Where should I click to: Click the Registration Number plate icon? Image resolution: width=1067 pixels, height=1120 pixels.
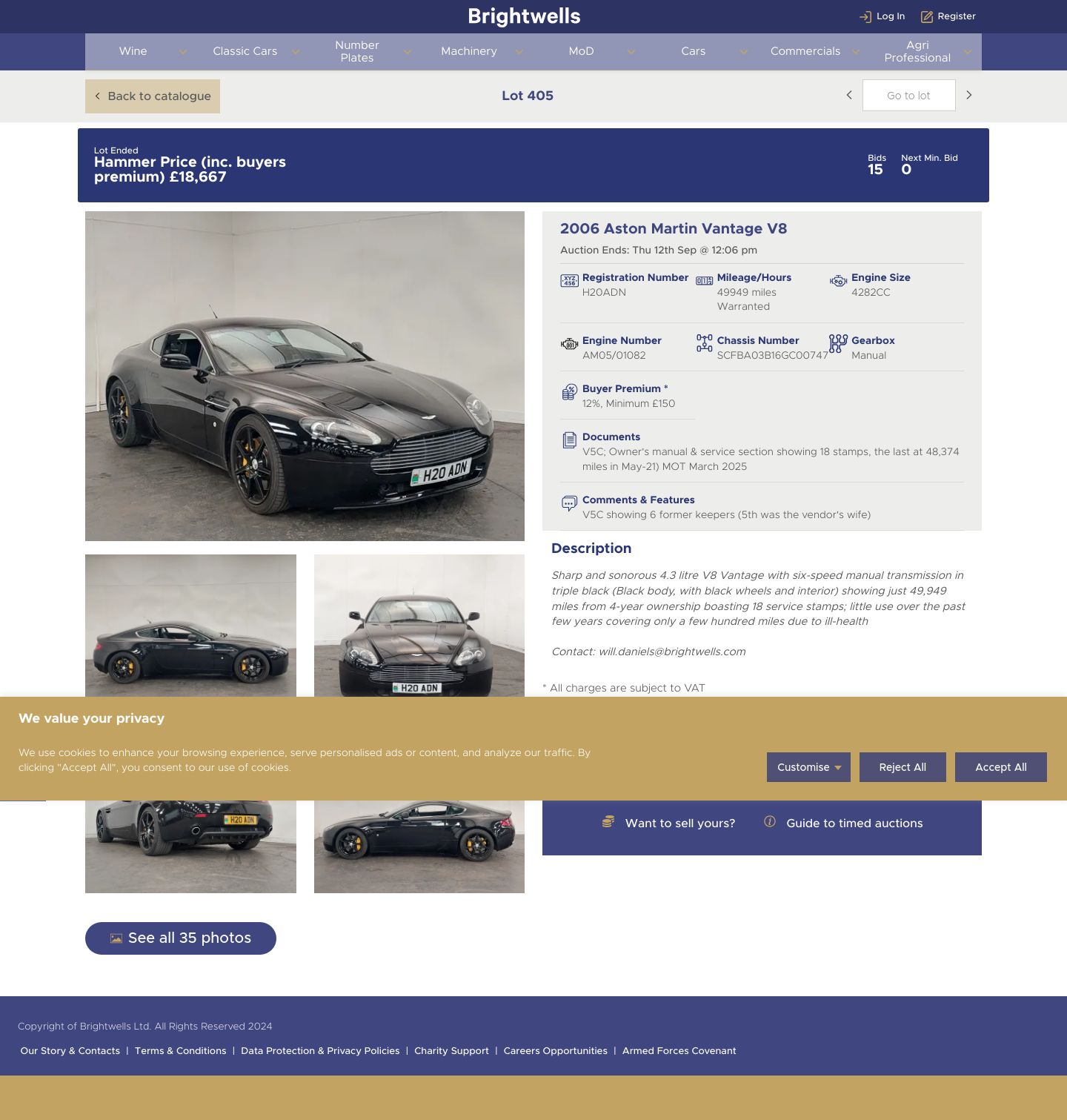click(569, 281)
